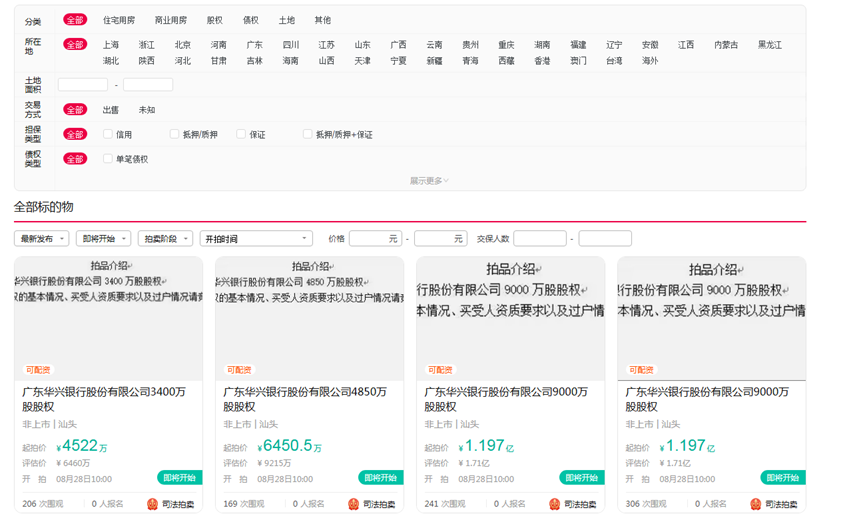Click the green 即将开始 tag on the 4522万 card
Screen dimensions: 865x518
click(180, 478)
